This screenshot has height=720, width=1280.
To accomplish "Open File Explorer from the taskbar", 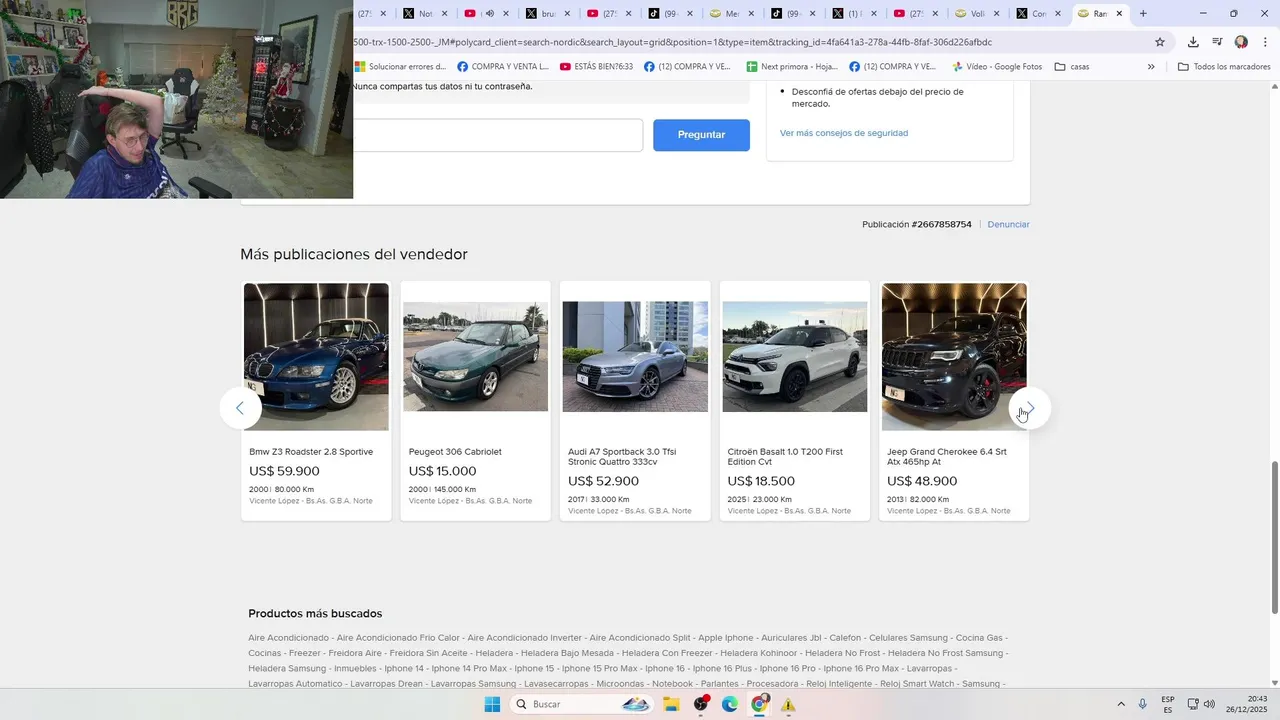I will tap(671, 704).
